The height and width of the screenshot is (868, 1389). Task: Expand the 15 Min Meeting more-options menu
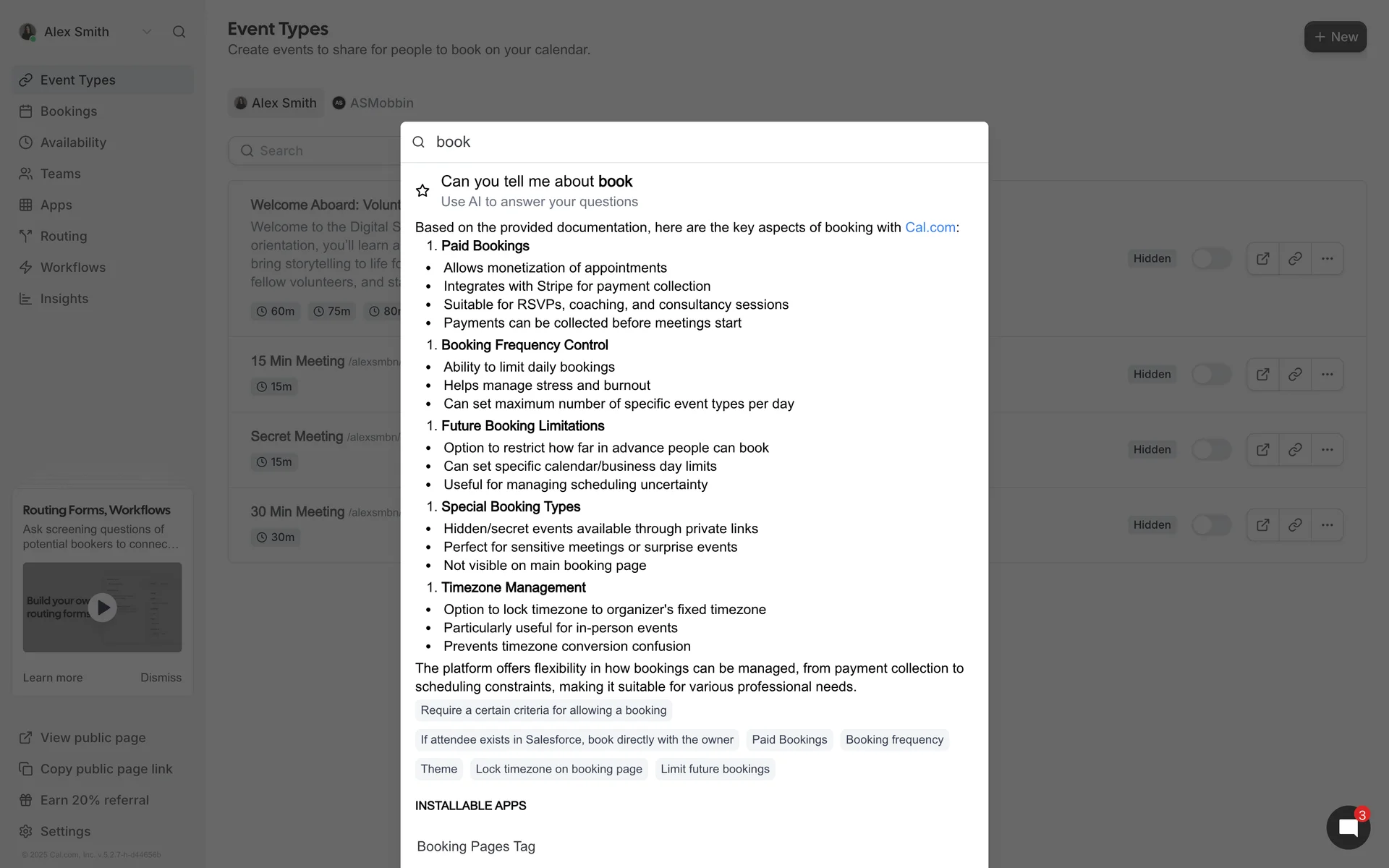(1327, 375)
